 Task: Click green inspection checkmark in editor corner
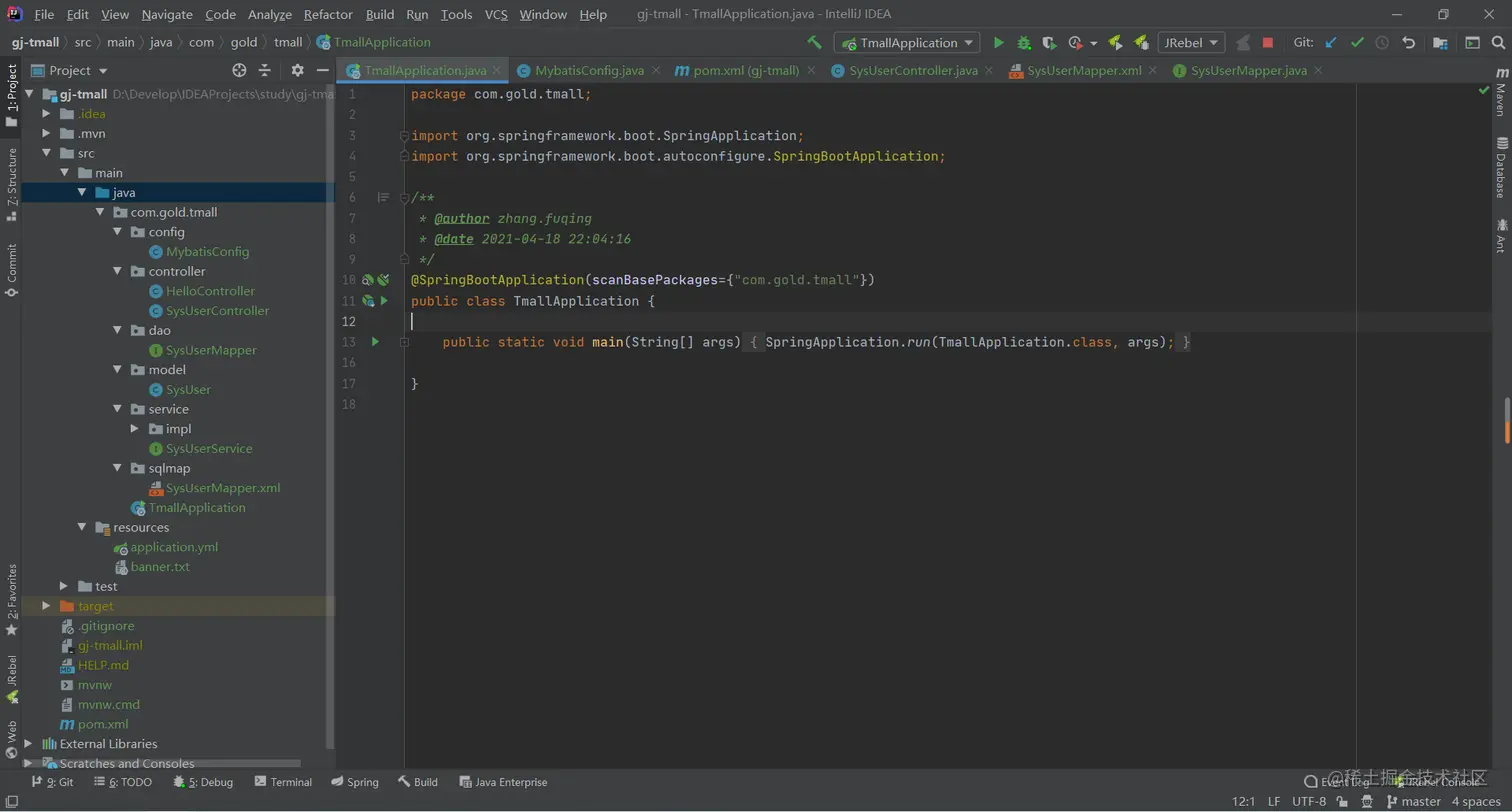click(1484, 90)
